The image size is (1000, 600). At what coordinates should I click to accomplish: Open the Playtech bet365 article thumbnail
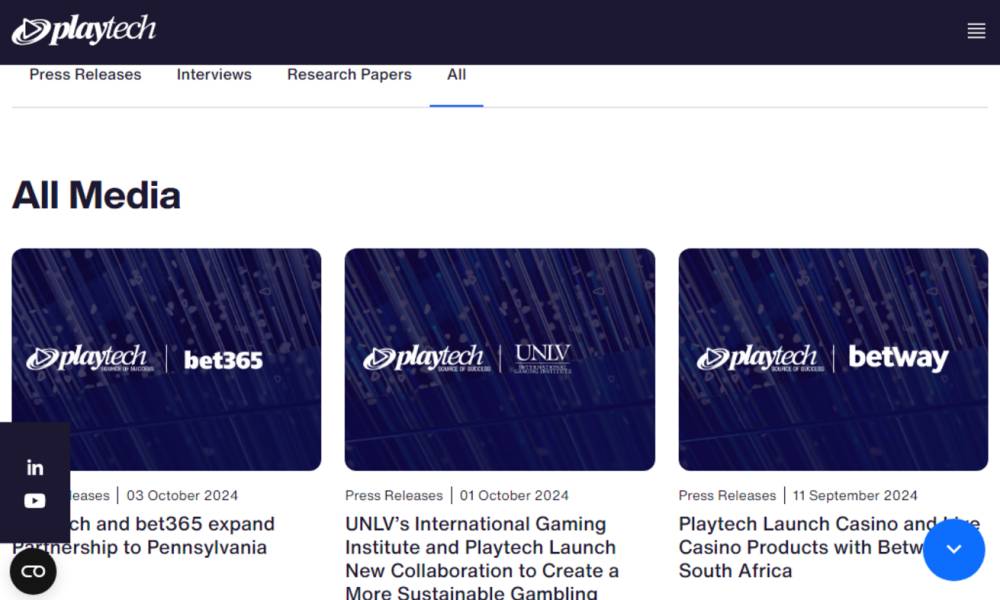click(x=166, y=359)
